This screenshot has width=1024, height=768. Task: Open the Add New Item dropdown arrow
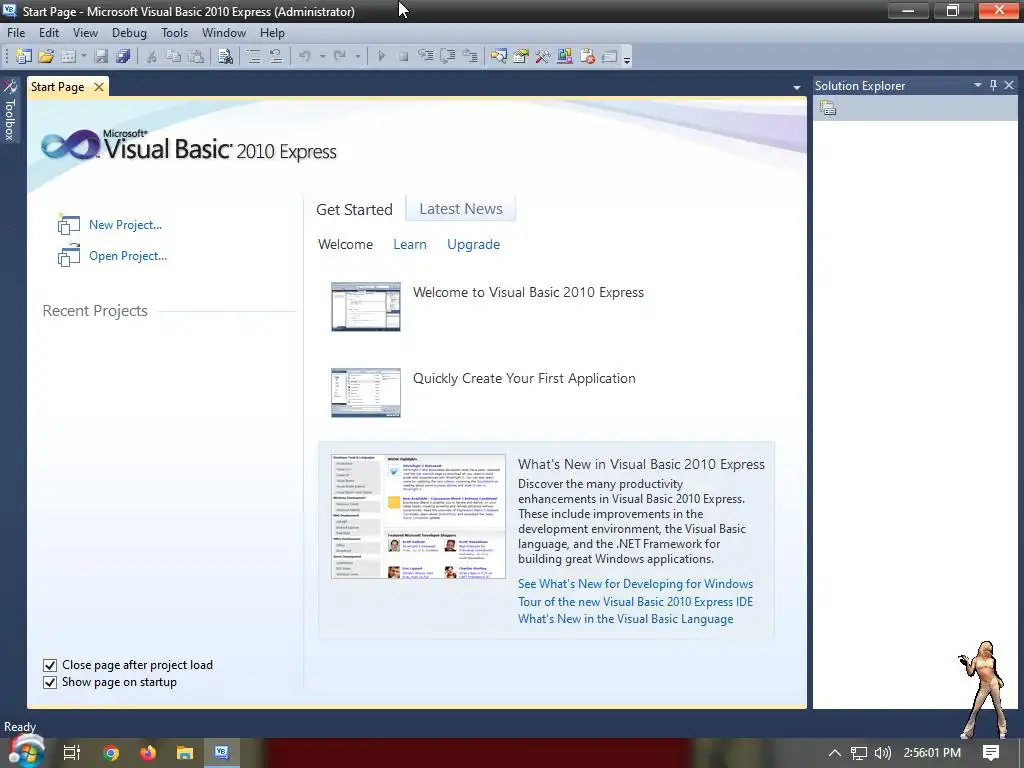(84, 56)
